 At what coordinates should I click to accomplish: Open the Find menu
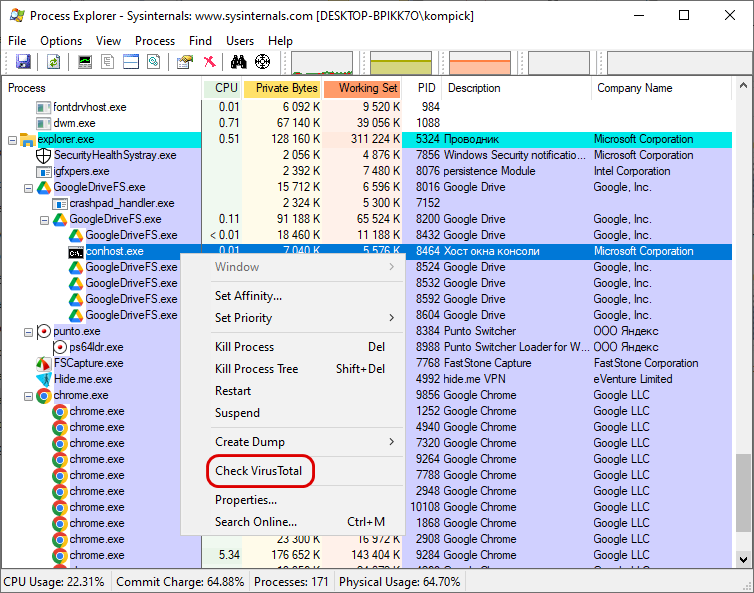click(x=200, y=41)
